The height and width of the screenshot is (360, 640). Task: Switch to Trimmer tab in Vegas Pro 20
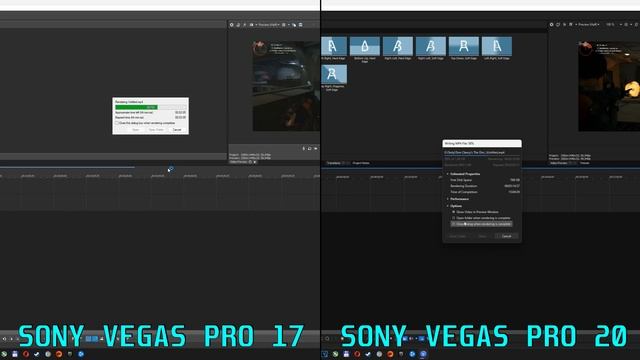click(x=584, y=163)
